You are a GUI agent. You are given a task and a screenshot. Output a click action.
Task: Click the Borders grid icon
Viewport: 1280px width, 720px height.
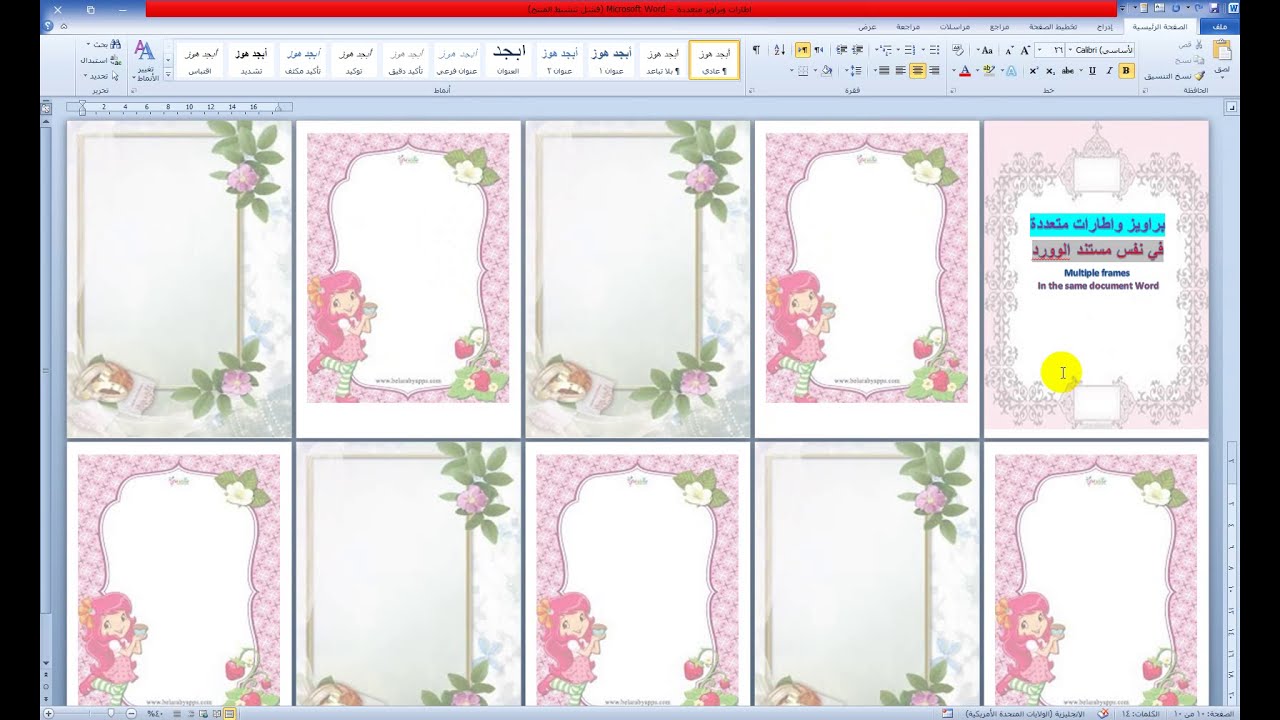(x=803, y=70)
